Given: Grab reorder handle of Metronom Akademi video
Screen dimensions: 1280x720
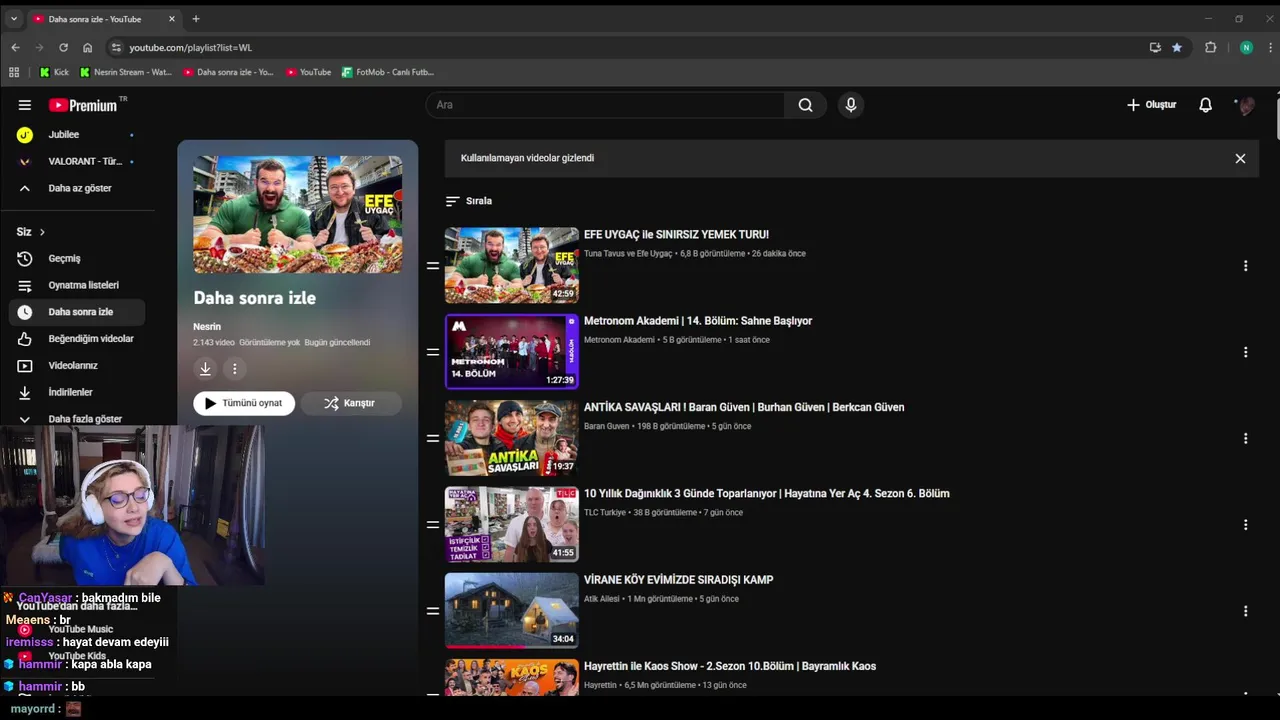Looking at the screenshot, I should [433, 352].
